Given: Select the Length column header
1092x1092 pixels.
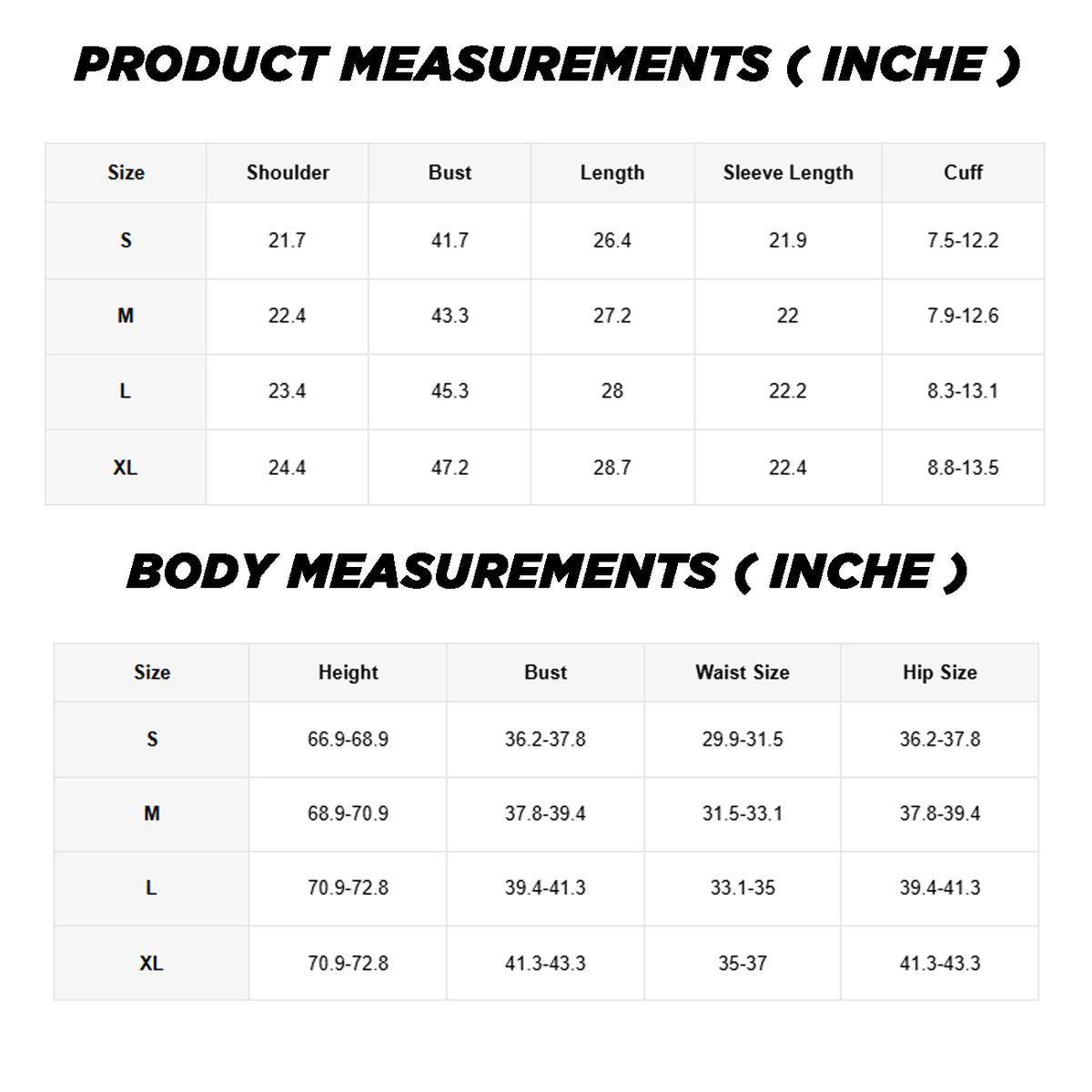Looking at the screenshot, I should [612, 173].
